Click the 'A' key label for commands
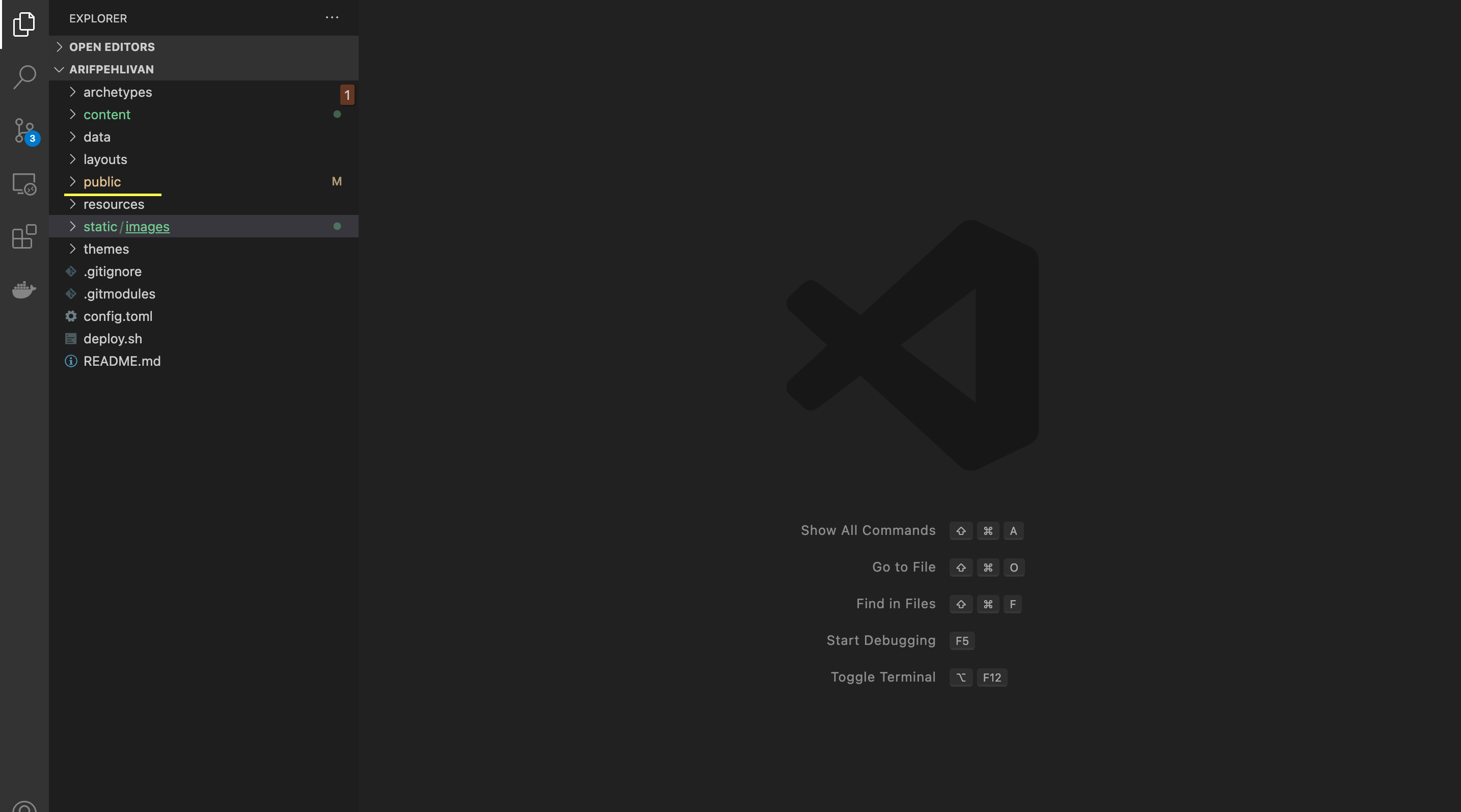1461x812 pixels. point(1014,531)
